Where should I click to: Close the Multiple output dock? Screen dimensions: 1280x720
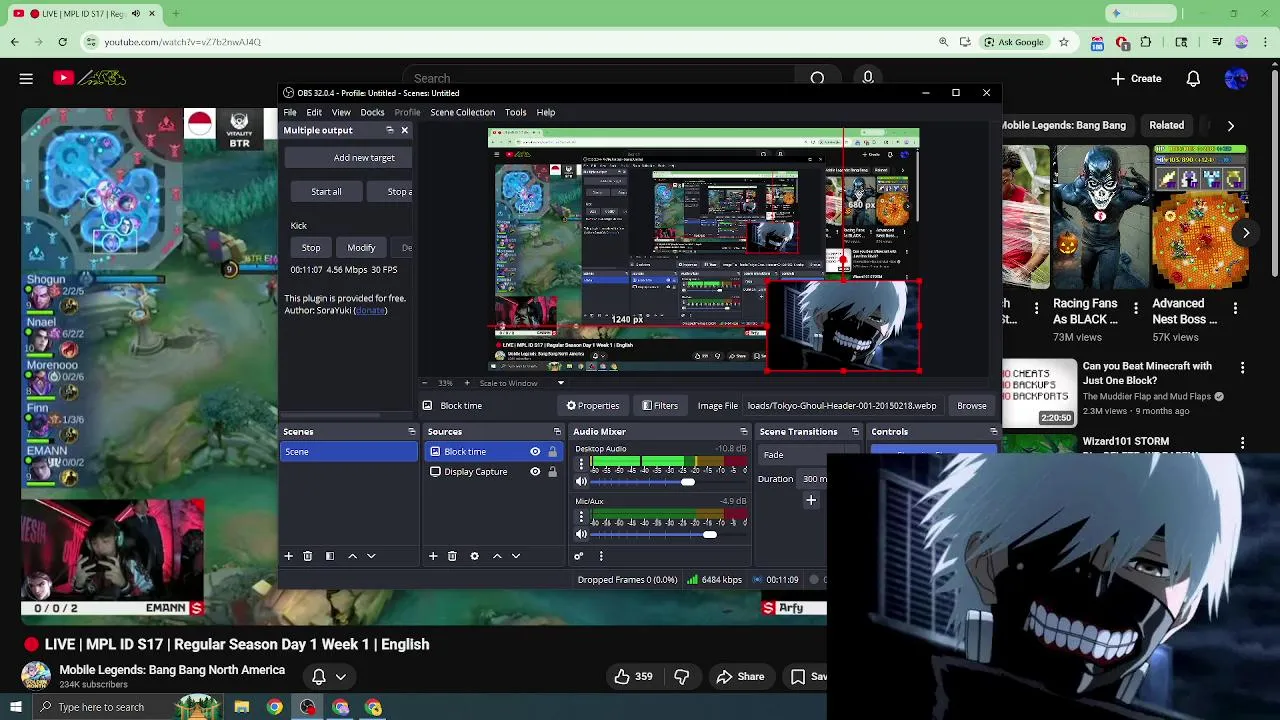(404, 130)
